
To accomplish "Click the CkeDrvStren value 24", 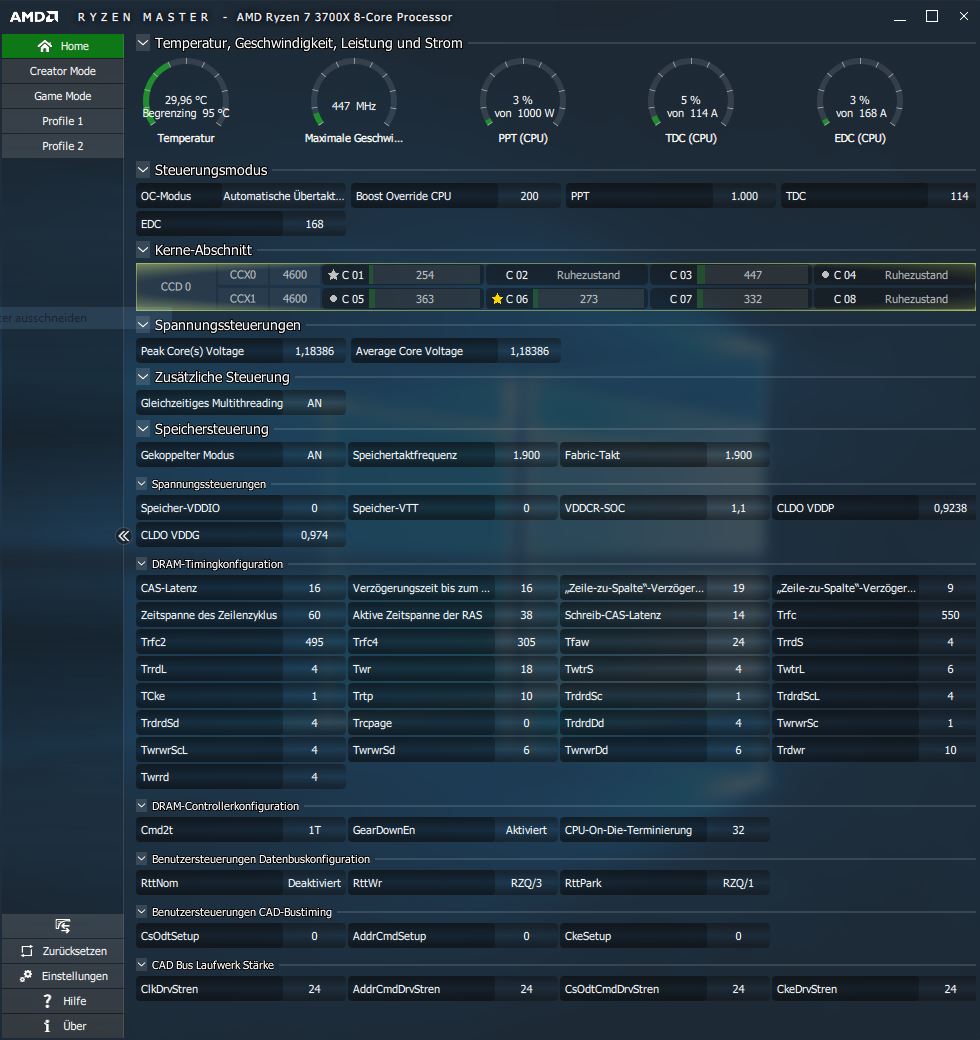I will 950,989.
